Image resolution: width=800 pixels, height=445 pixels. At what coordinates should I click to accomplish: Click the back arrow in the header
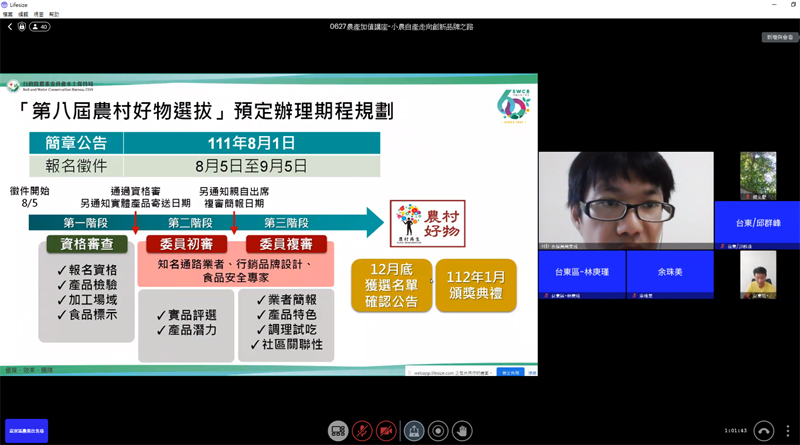coord(9,27)
